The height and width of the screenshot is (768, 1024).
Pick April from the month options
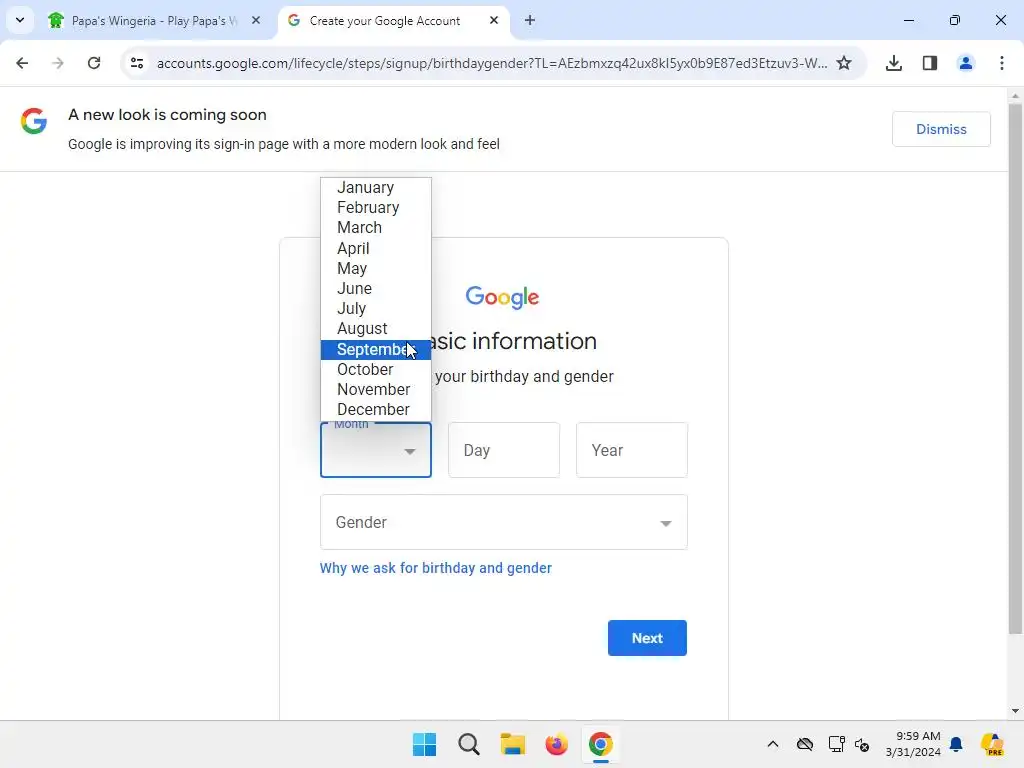[376, 248]
